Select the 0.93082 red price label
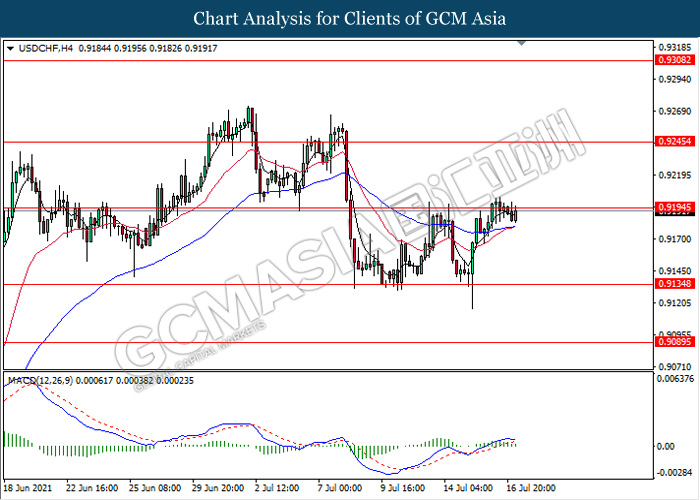 675,60
